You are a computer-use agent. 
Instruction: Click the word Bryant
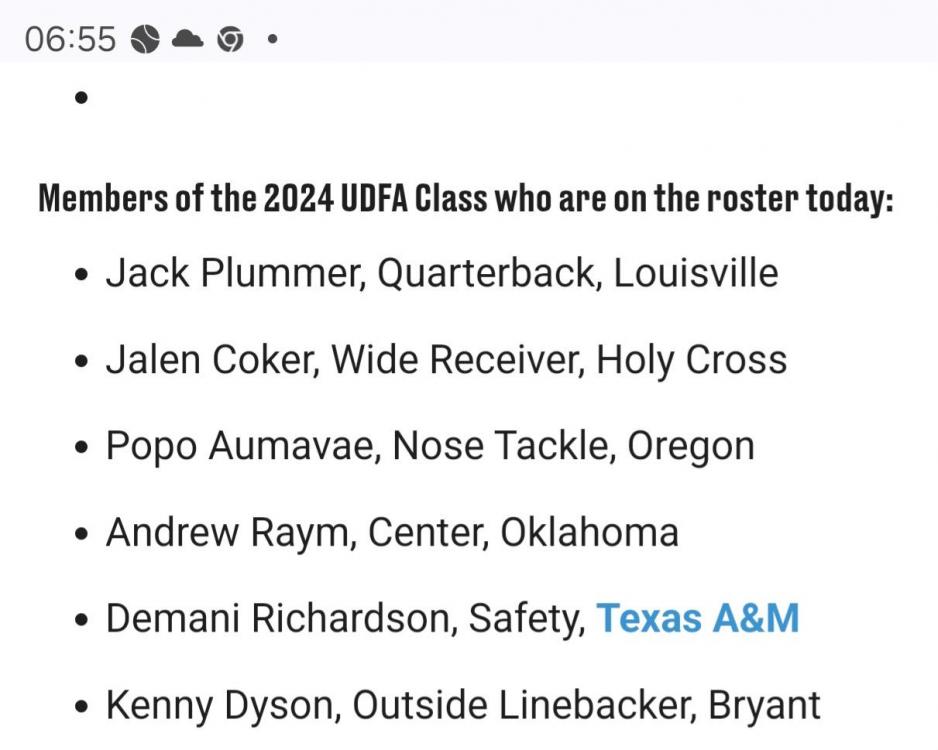click(x=764, y=705)
